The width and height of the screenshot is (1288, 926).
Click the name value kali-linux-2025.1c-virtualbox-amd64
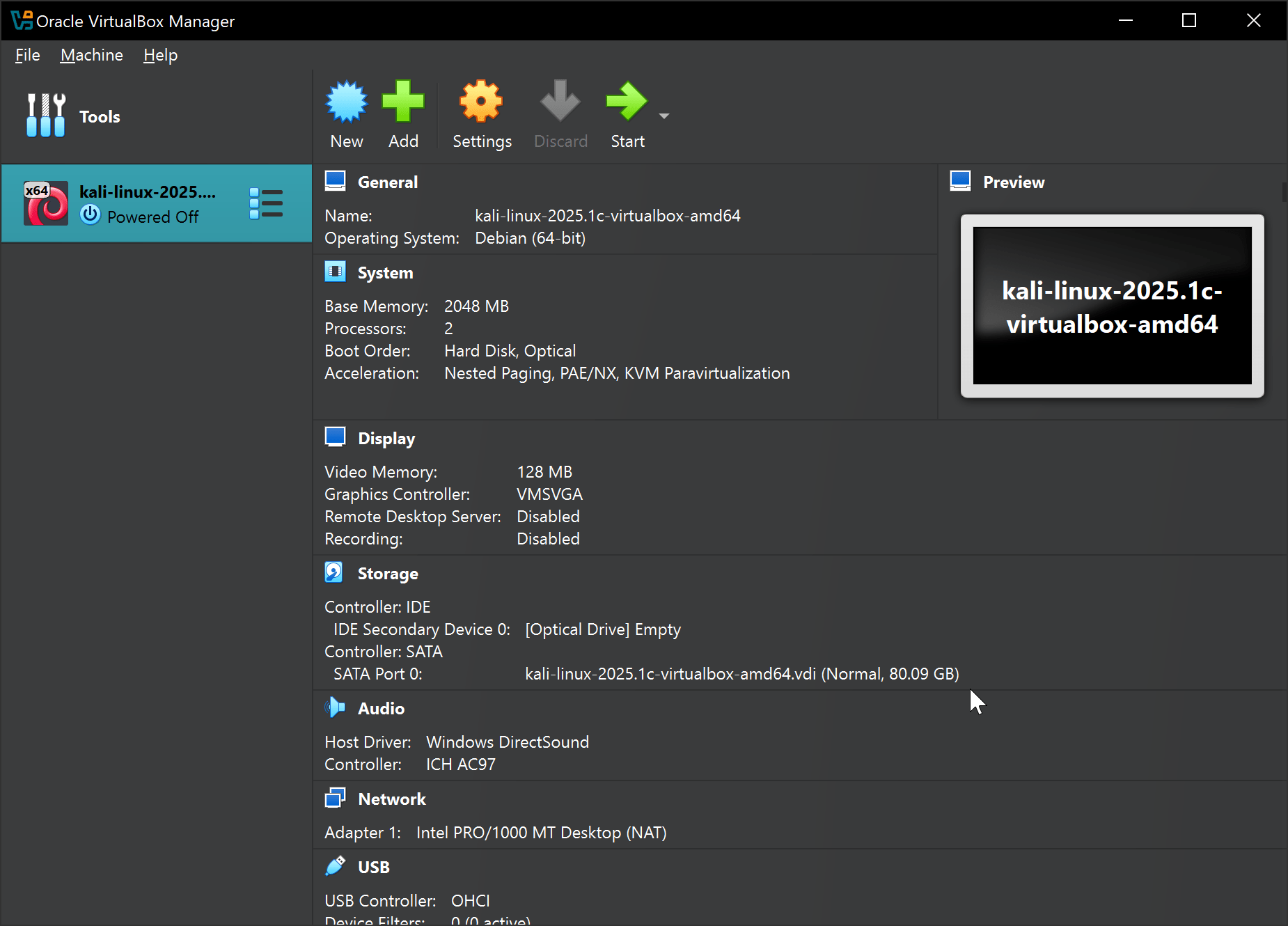click(x=608, y=216)
